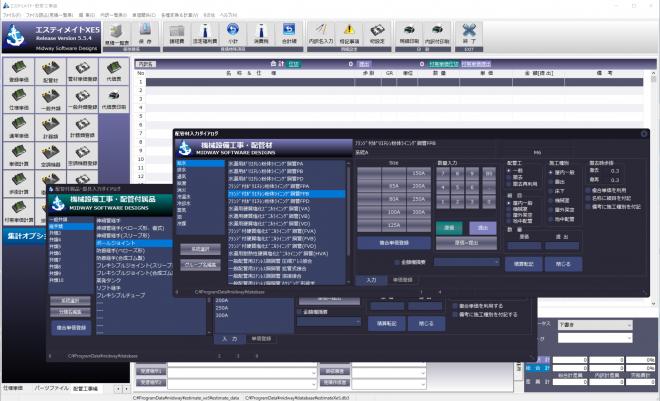Select 入力 tab in back 配管付属品 dialog
The width and height of the screenshot is (660, 401).
pos(229,339)
